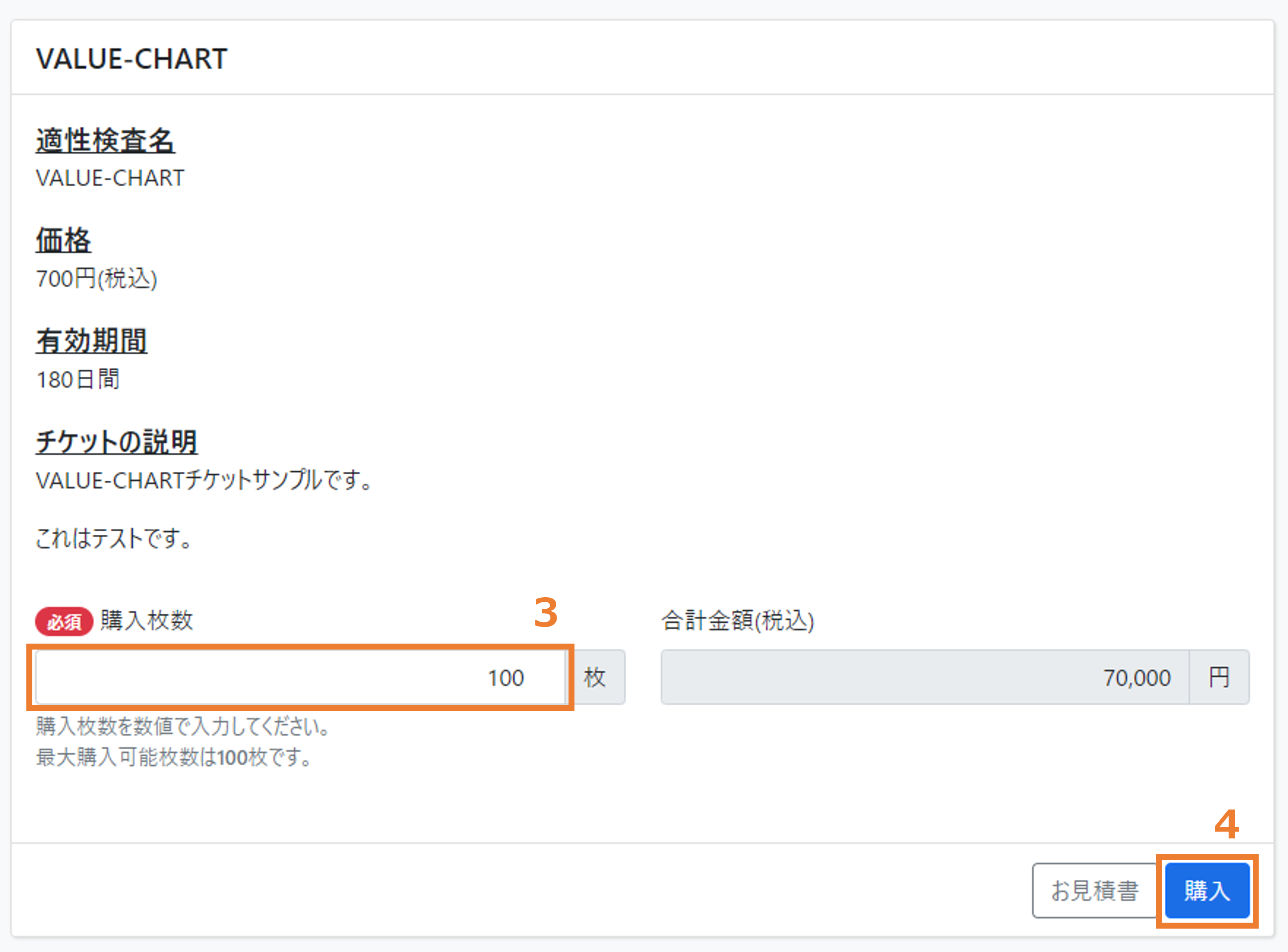The width and height of the screenshot is (1288, 952).
Task: Click the 枚 unit label beside quantity
Action: tap(595, 677)
